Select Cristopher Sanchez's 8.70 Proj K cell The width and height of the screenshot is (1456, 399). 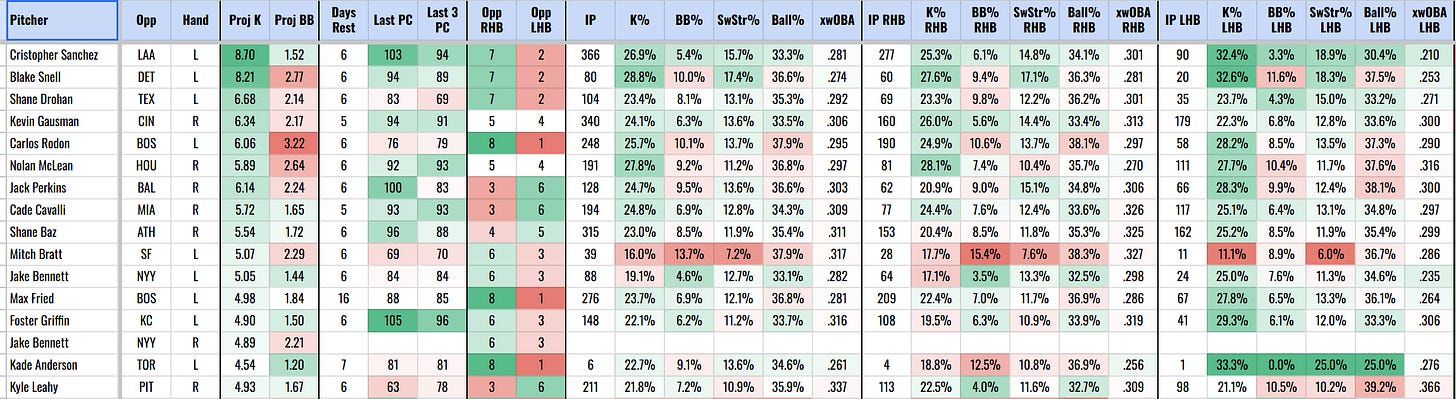pos(243,55)
